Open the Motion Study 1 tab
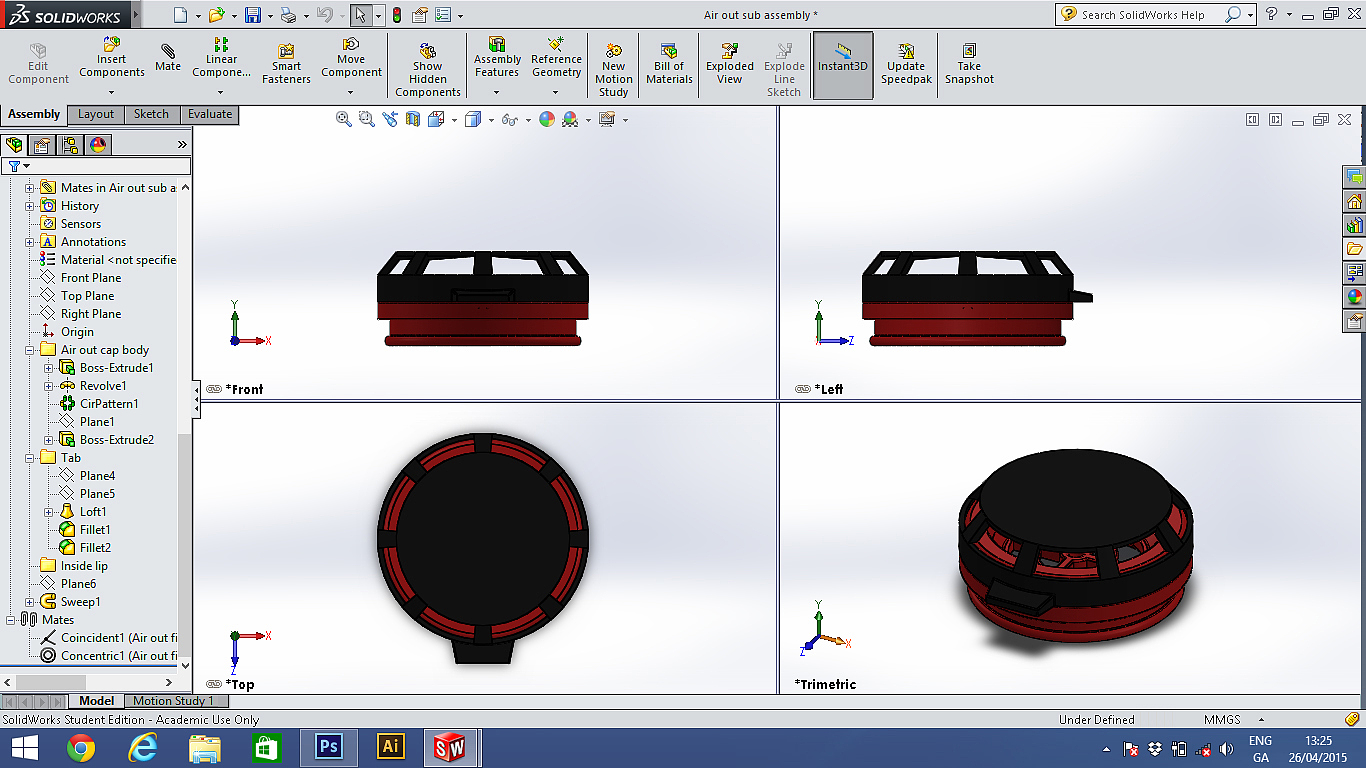 click(x=173, y=701)
